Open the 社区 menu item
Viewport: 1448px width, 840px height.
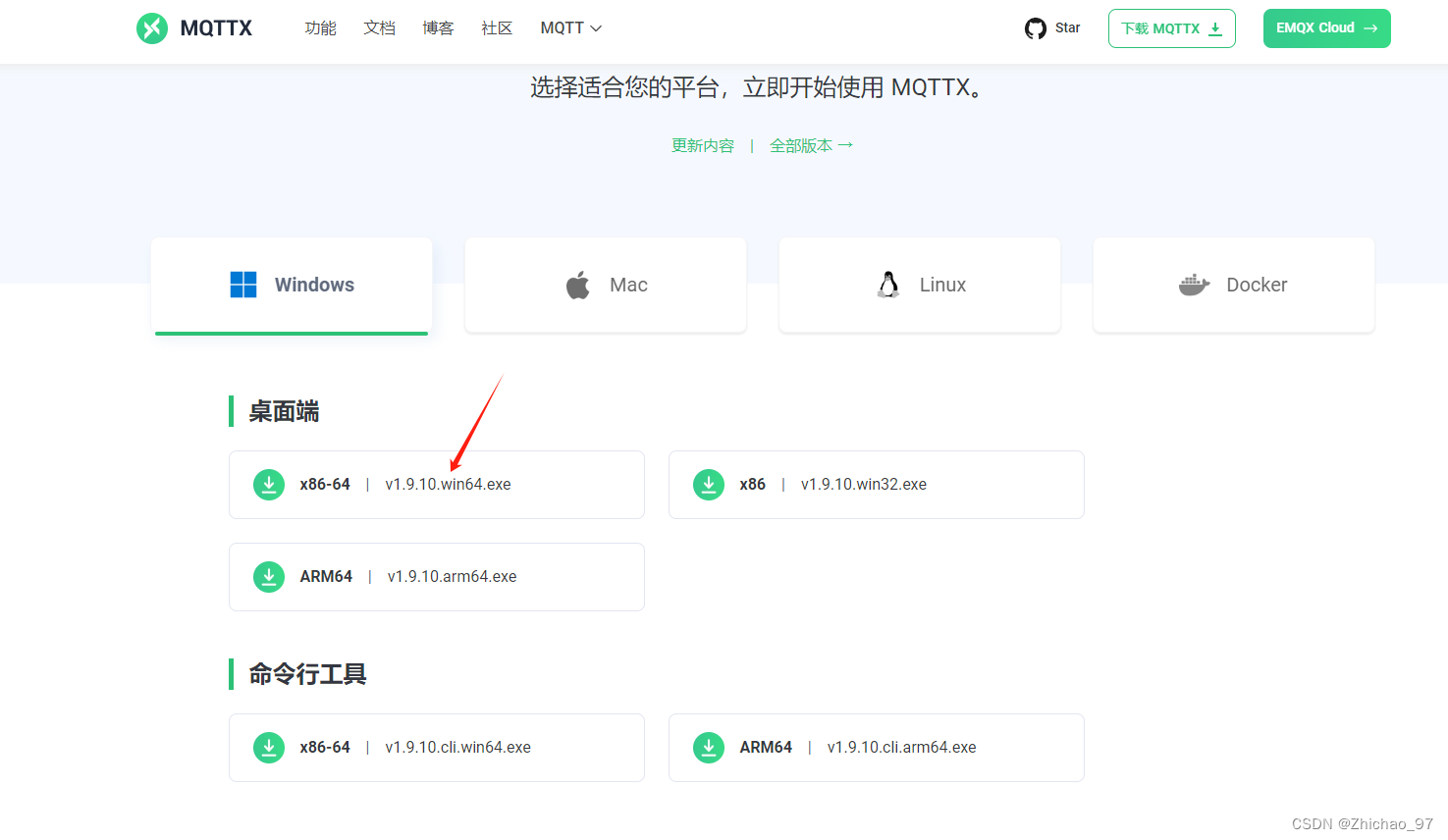[x=497, y=28]
